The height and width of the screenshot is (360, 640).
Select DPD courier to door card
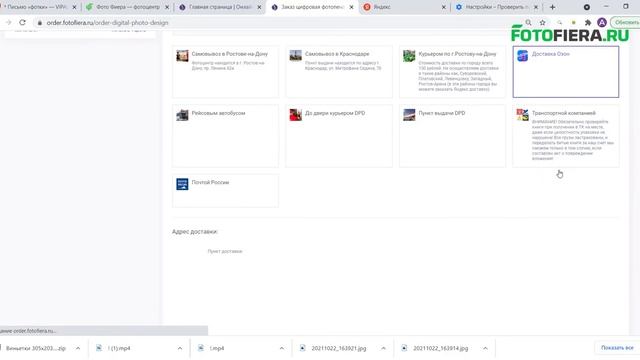point(339,136)
